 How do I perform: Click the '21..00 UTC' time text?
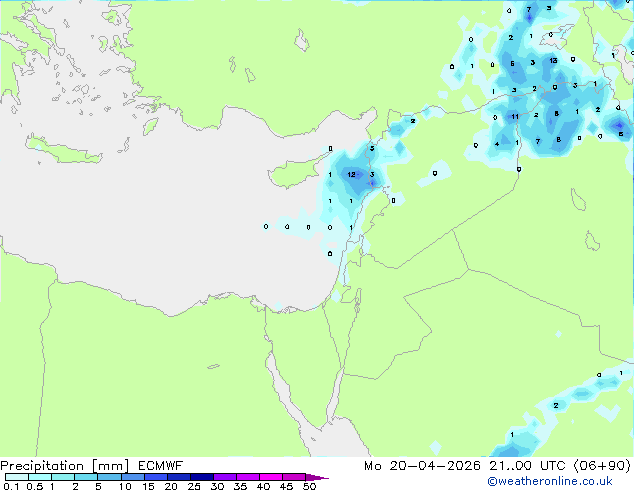(527, 466)
